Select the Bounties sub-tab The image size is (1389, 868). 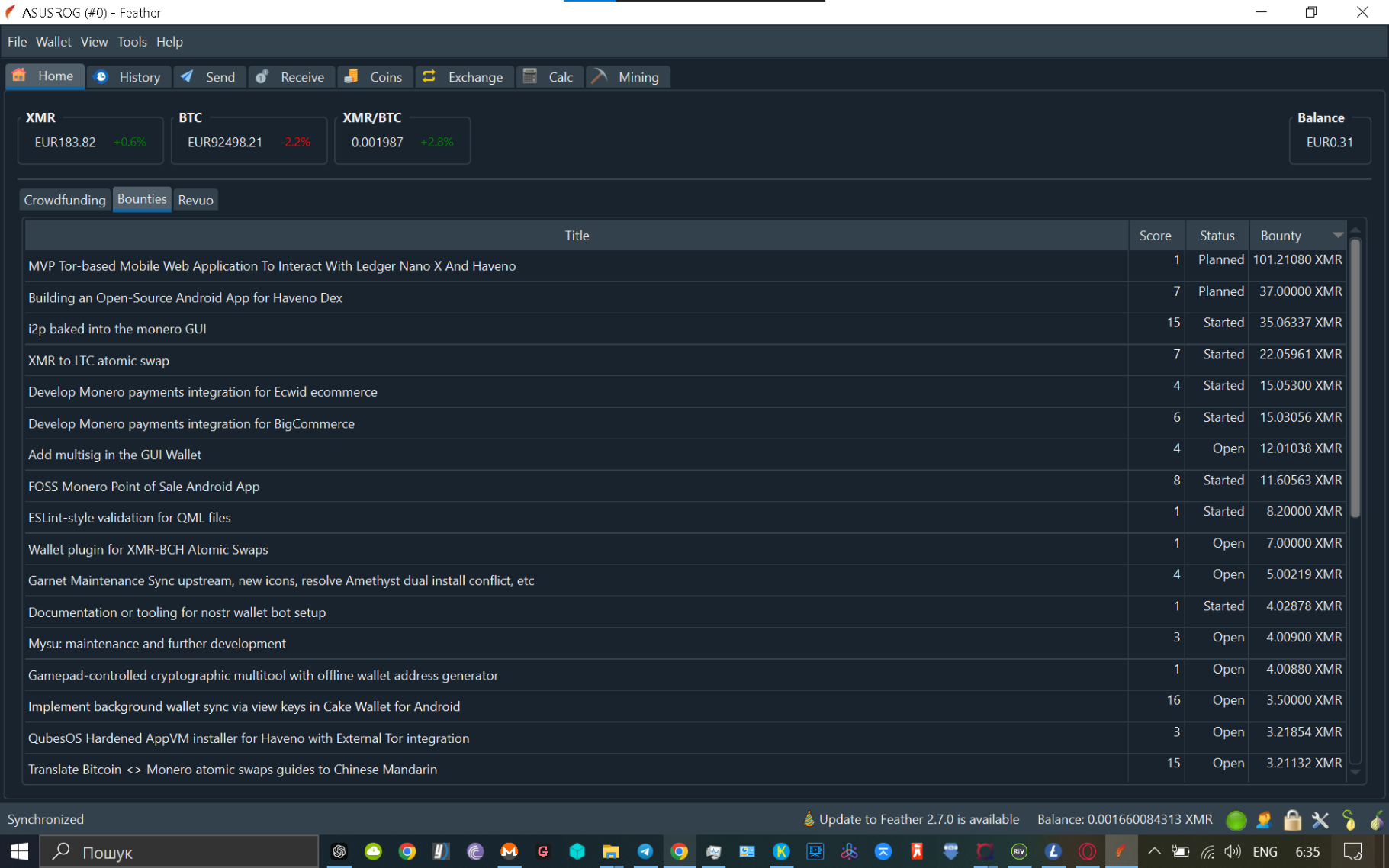(x=142, y=199)
